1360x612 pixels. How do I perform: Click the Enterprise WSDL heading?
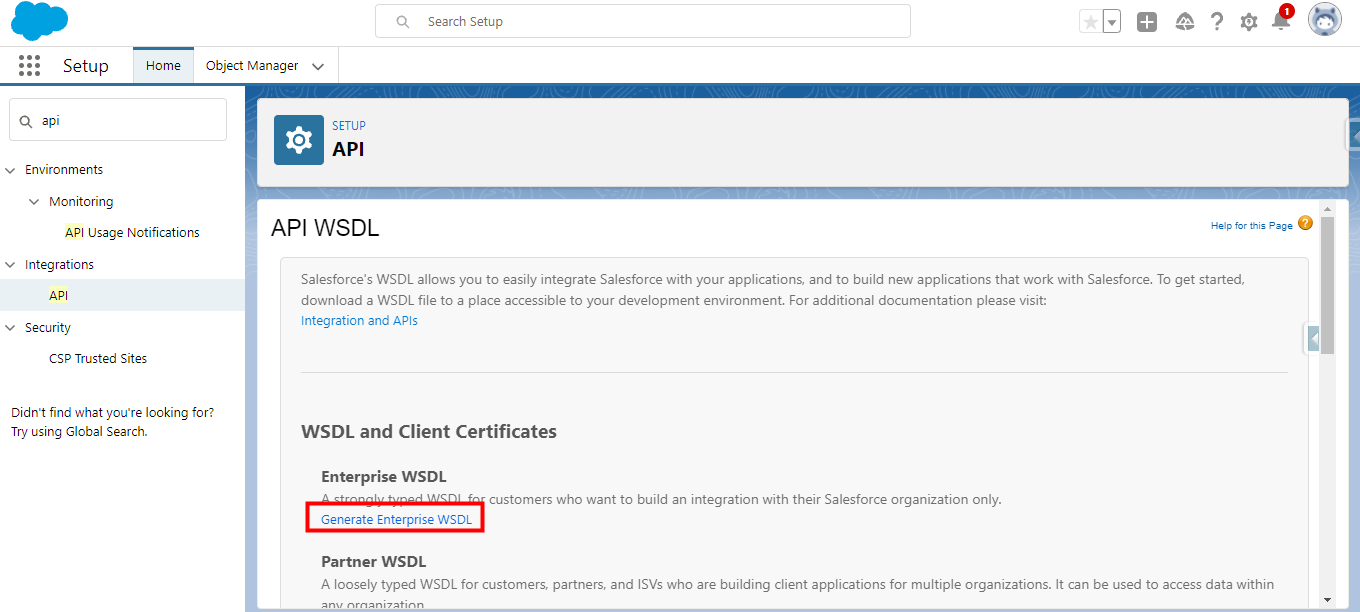pyautogui.click(x=384, y=477)
